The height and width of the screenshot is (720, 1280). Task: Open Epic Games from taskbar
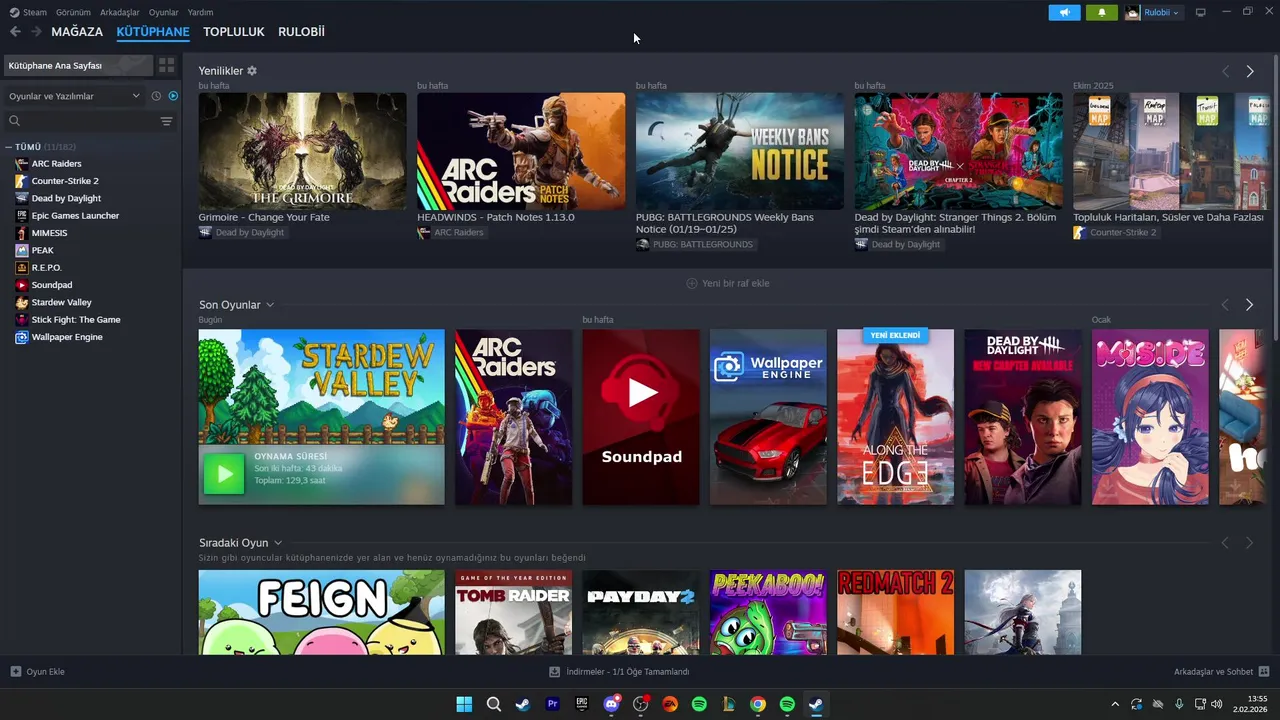coord(582,704)
